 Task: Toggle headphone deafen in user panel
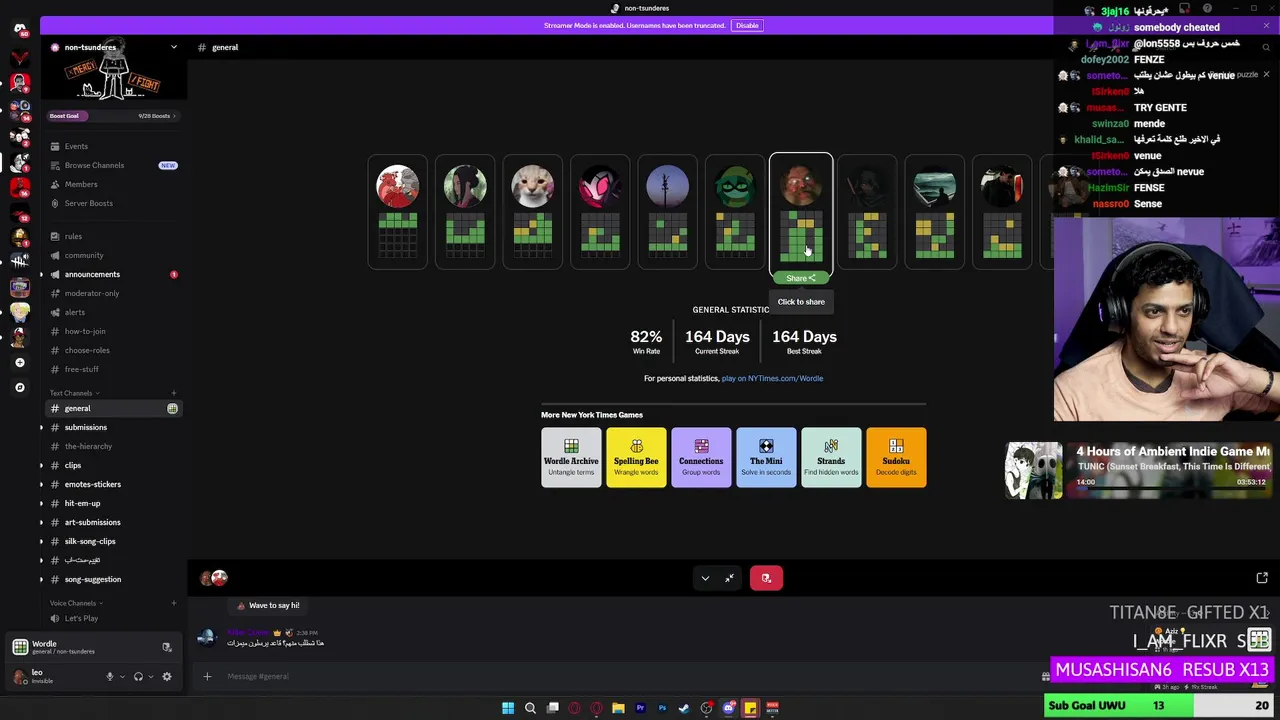tap(138, 677)
